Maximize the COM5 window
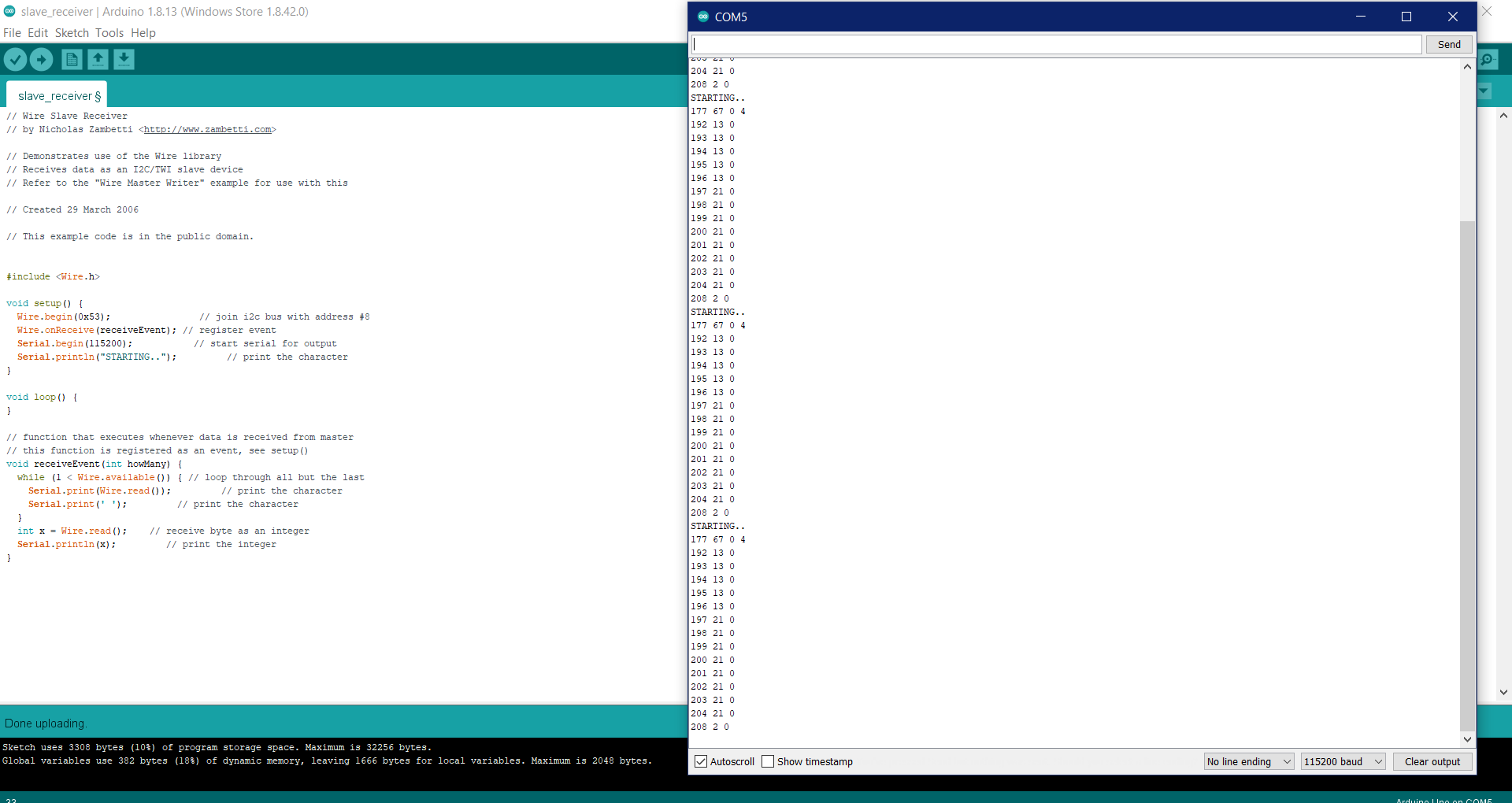 tap(1406, 17)
